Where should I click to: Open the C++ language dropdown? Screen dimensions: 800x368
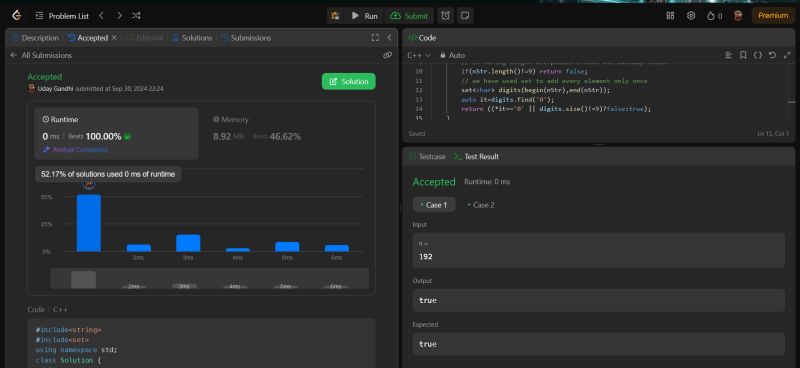419,55
